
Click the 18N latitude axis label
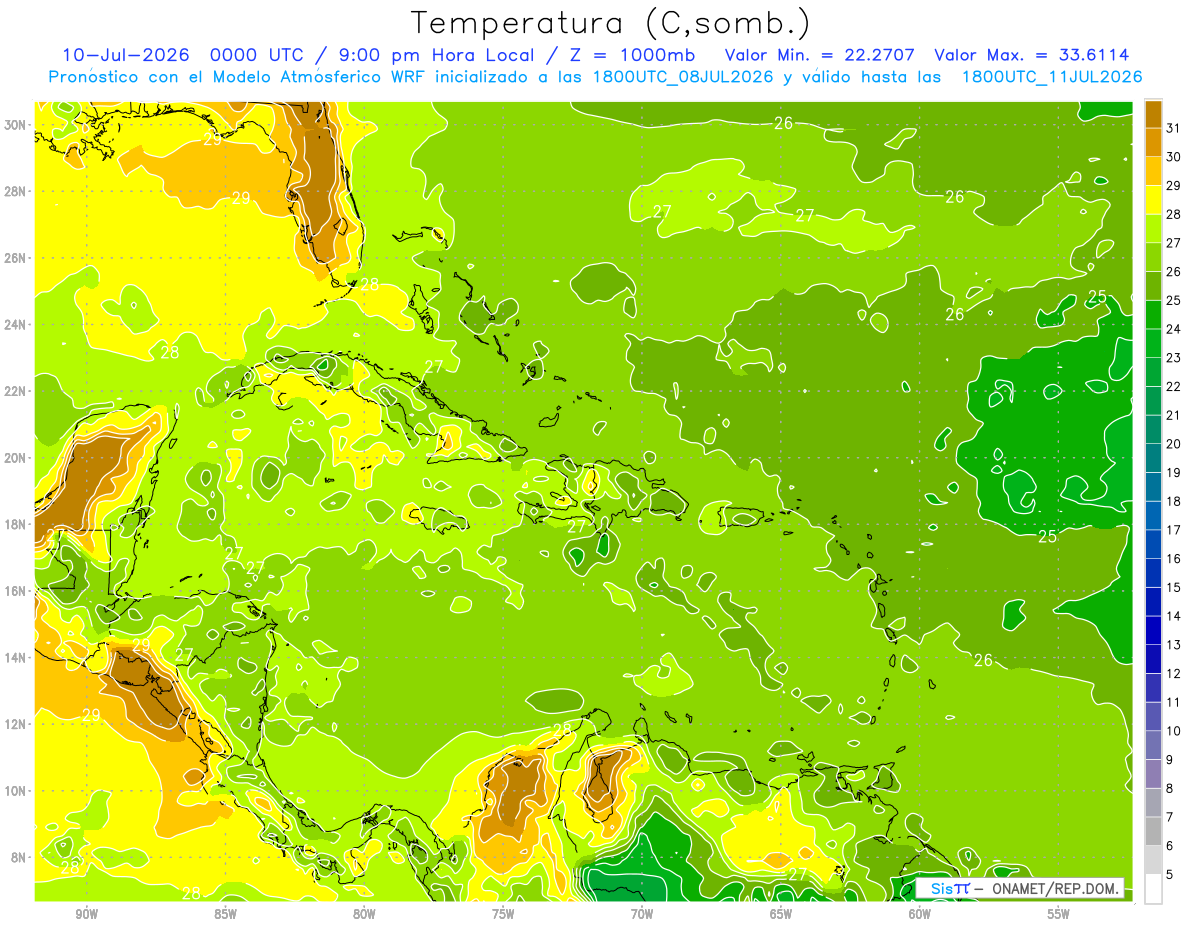pyautogui.click(x=15, y=524)
